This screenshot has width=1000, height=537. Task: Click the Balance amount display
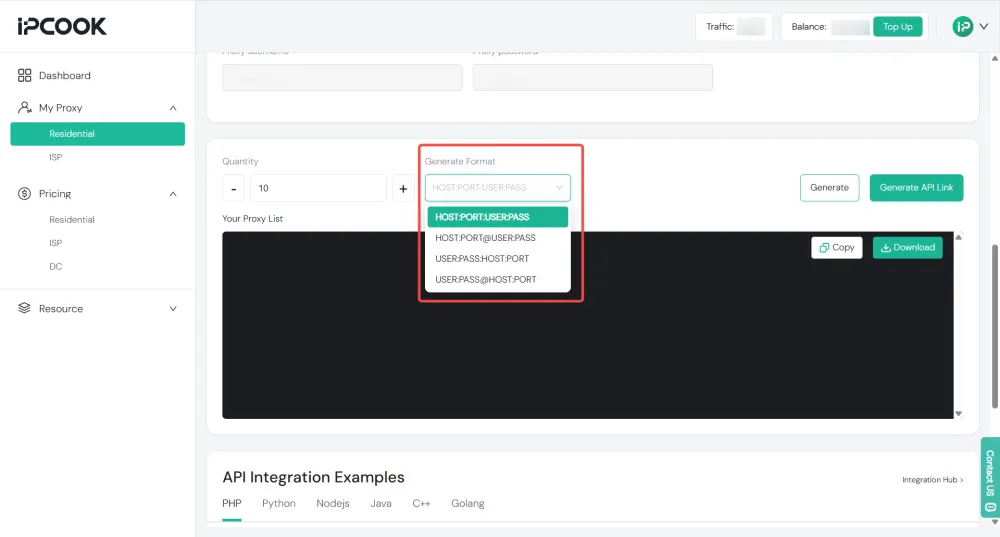(x=850, y=27)
